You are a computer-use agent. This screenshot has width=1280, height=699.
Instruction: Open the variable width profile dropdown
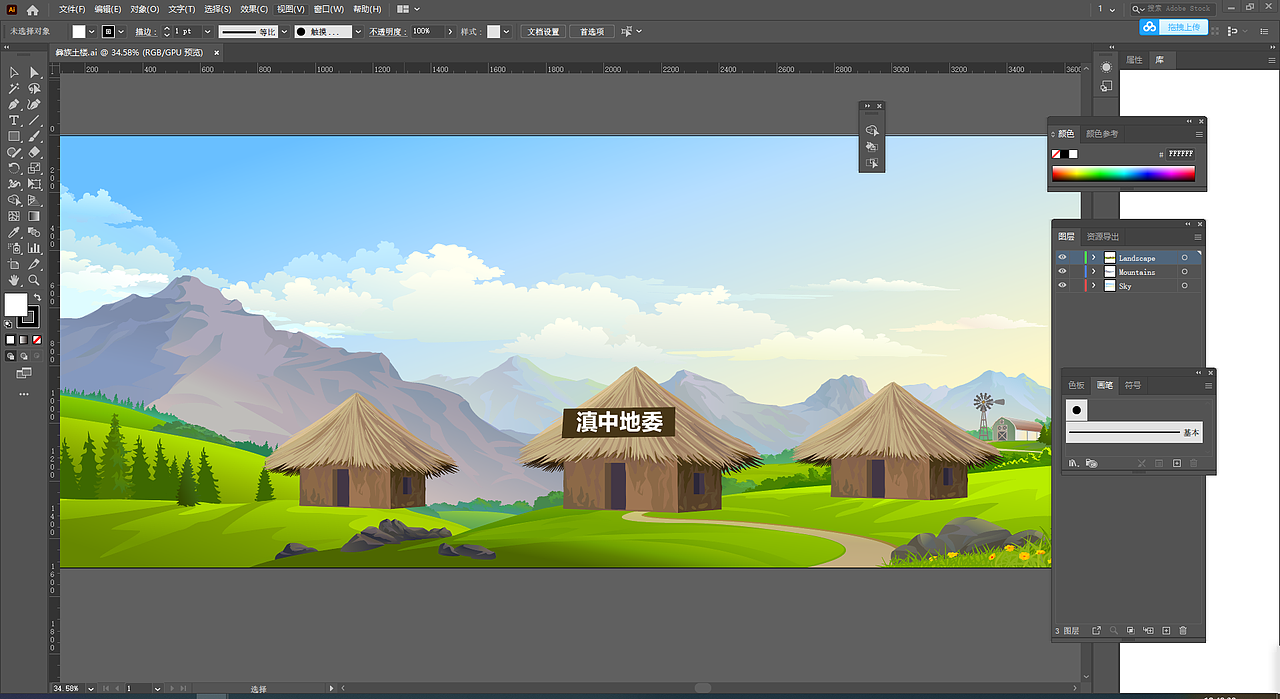click(x=282, y=32)
